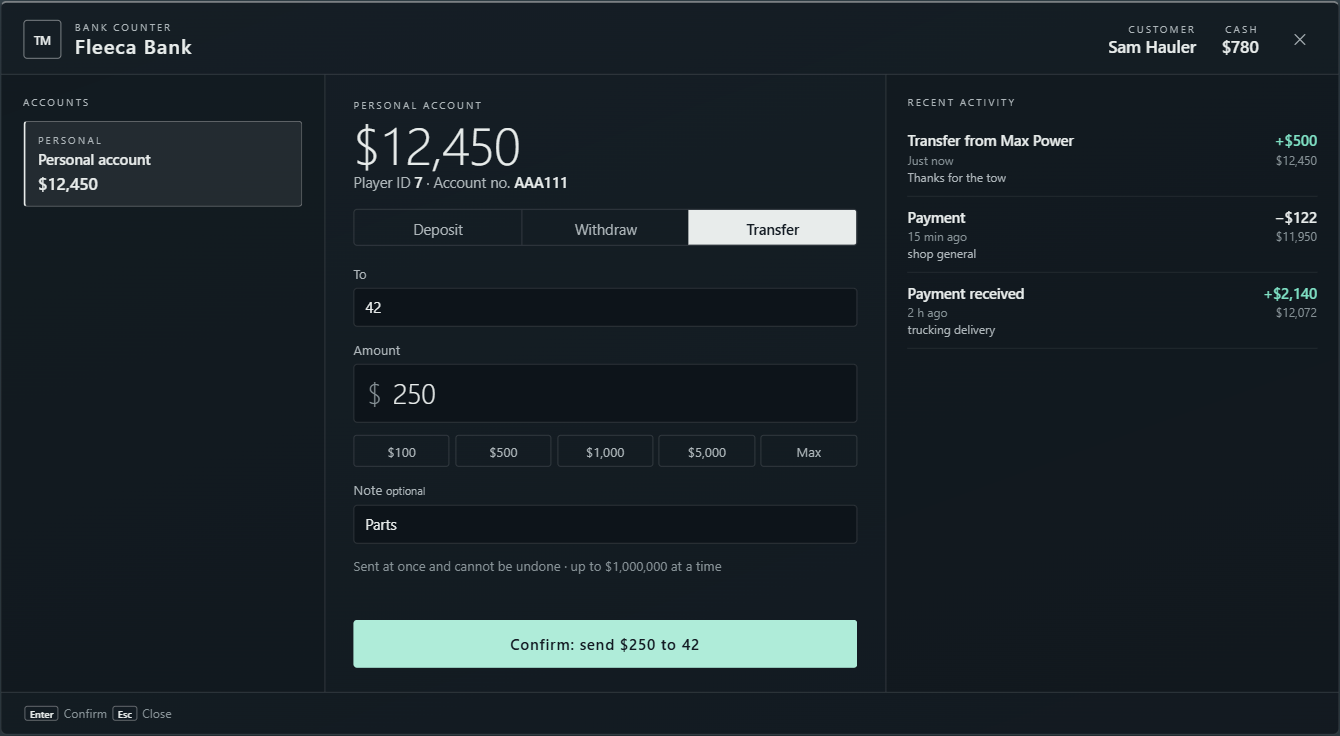
Task: Click the +$2,140 transaction amount
Action: [1290, 294]
